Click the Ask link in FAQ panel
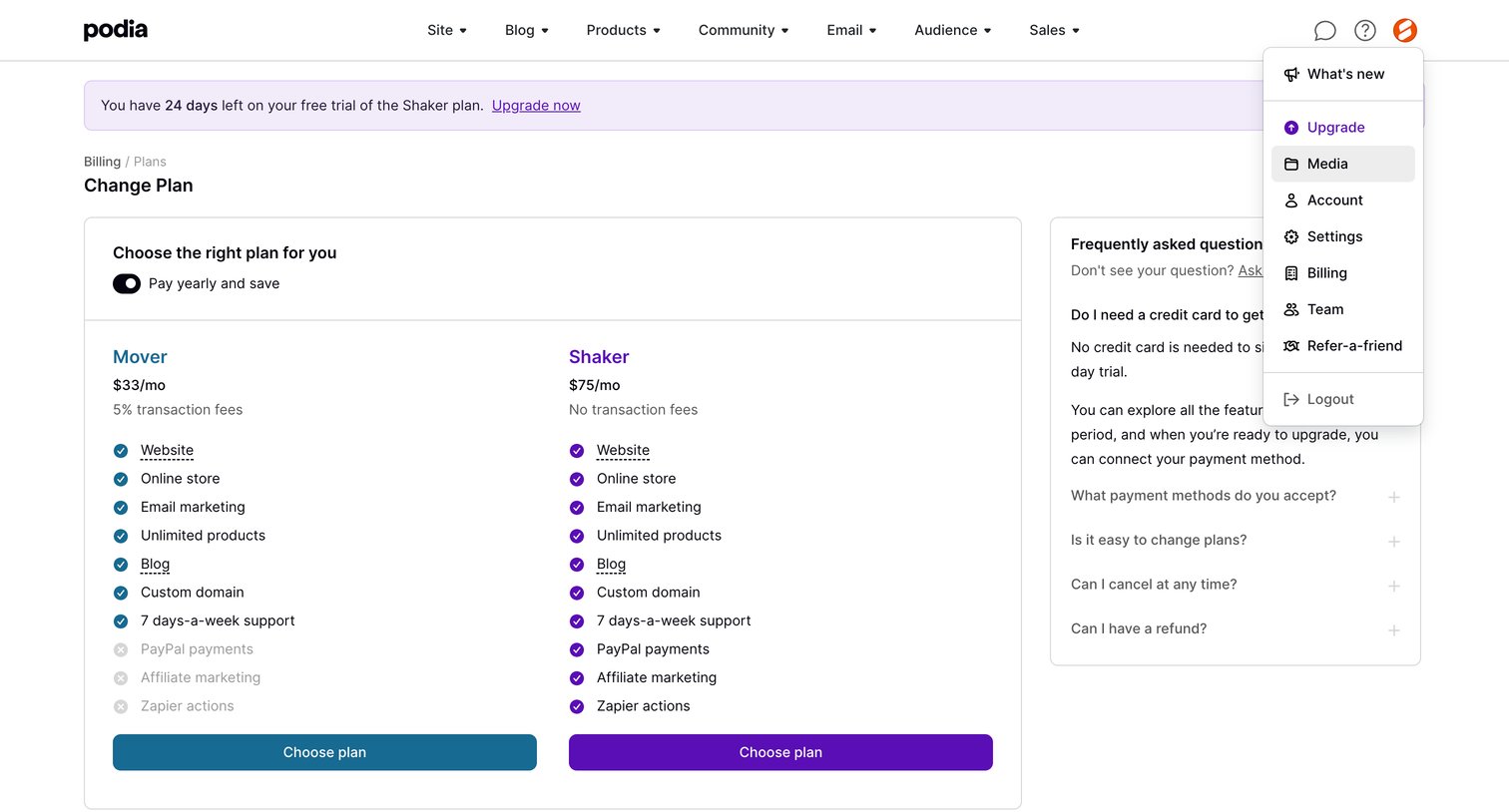Viewport: 1509px width, 812px height. pos(1251,271)
